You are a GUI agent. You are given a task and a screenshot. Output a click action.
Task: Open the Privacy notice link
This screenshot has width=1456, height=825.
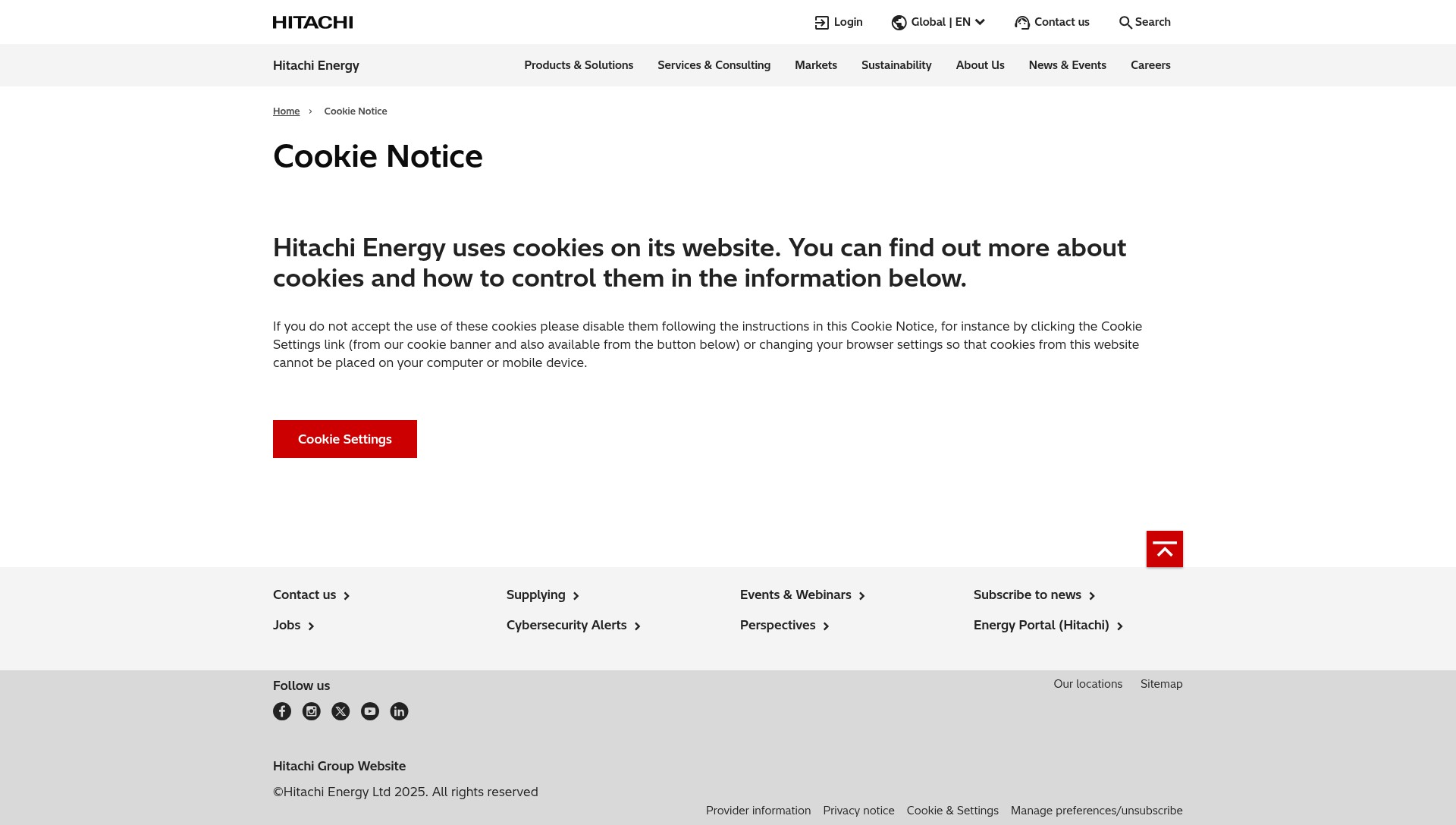[858, 811]
